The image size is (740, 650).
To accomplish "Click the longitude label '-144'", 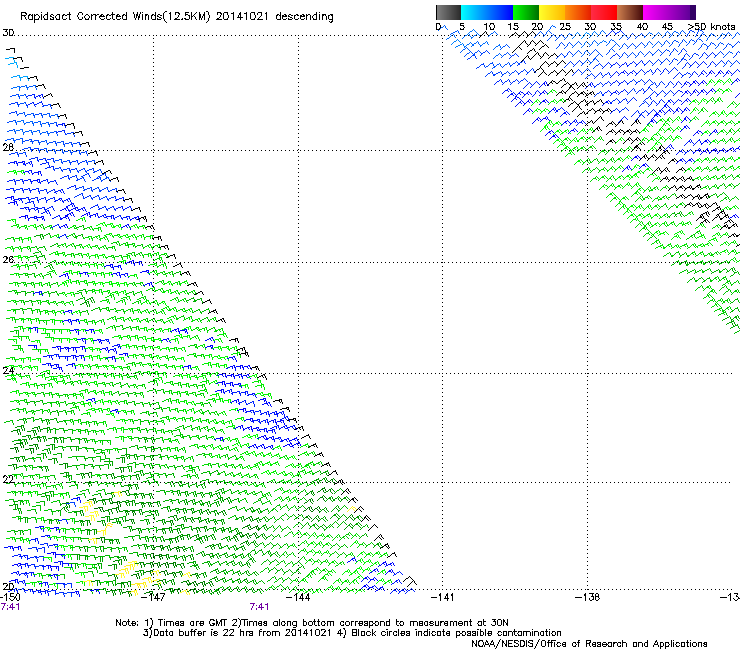I will tap(298, 597).
